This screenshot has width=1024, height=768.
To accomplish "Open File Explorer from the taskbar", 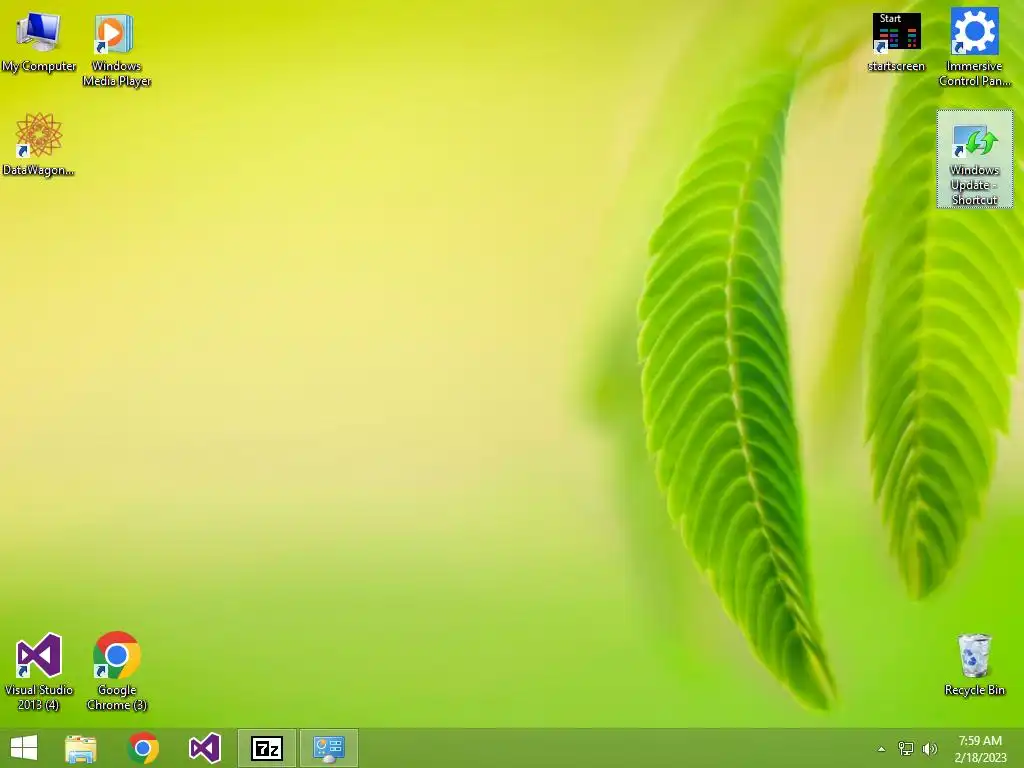I will pos(81,748).
